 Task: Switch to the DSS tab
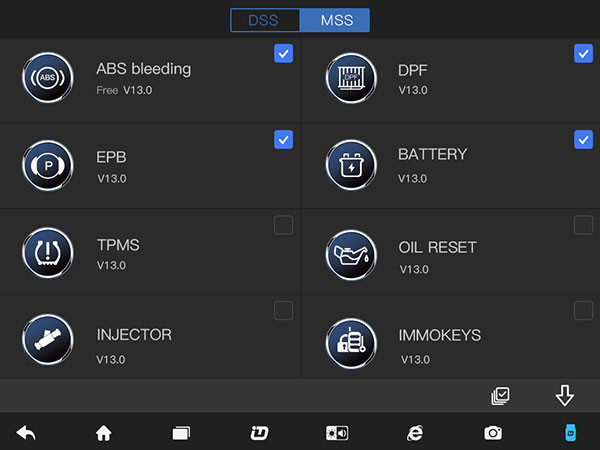pyautogui.click(x=265, y=20)
